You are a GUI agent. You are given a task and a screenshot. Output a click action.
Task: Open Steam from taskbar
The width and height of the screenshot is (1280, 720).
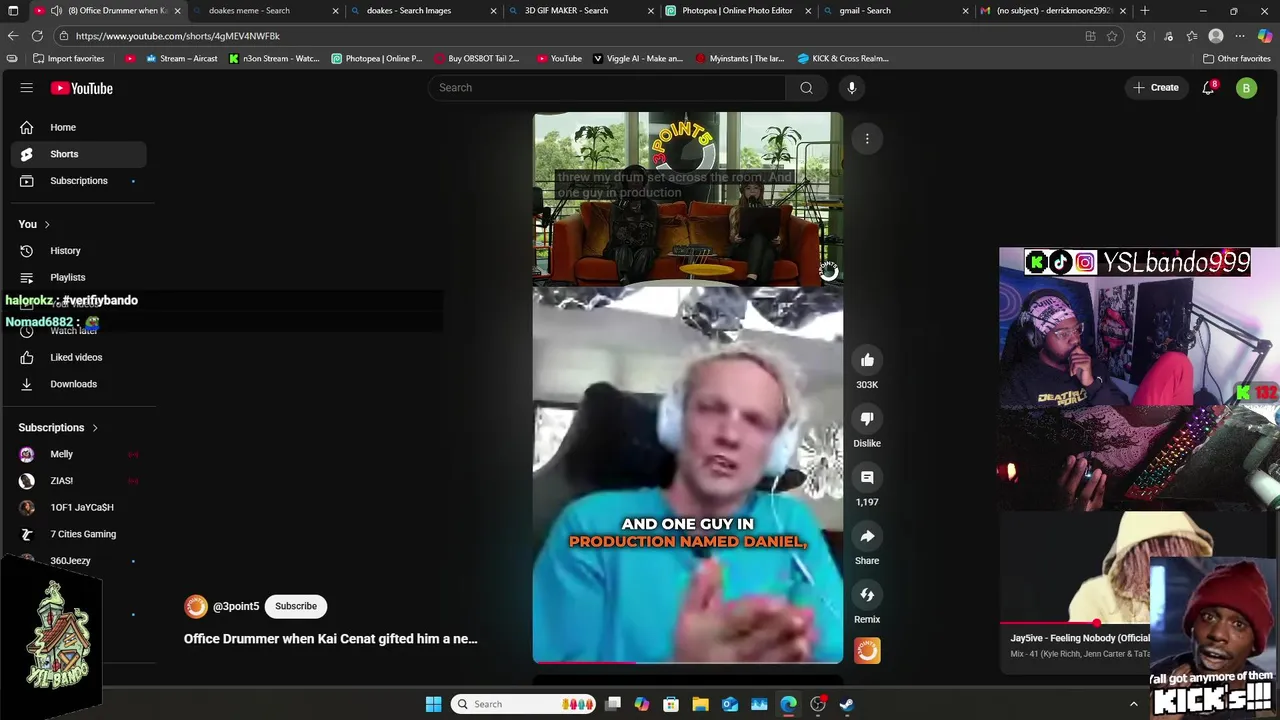(847, 704)
